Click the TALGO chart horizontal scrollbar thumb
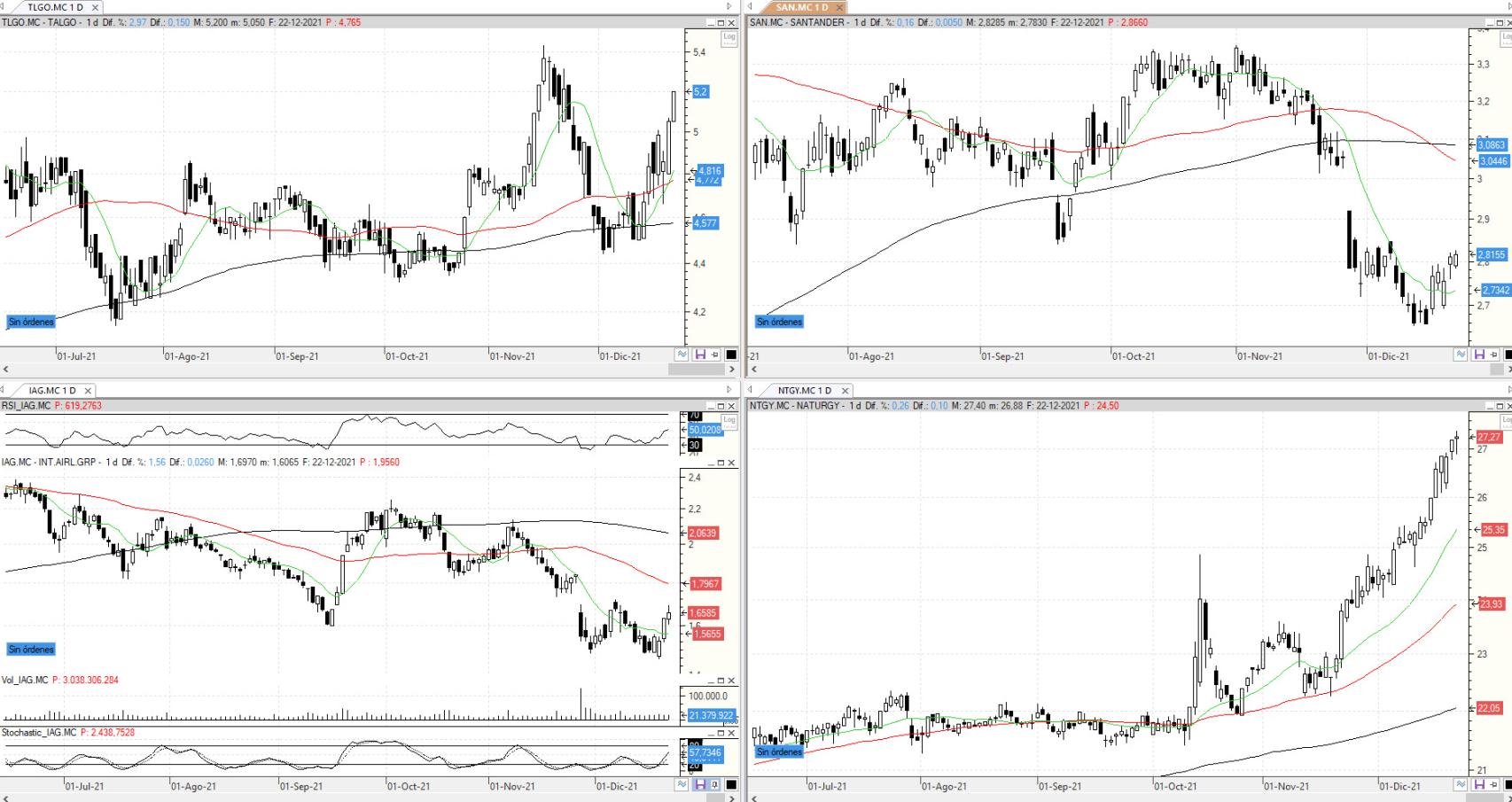 (697, 369)
